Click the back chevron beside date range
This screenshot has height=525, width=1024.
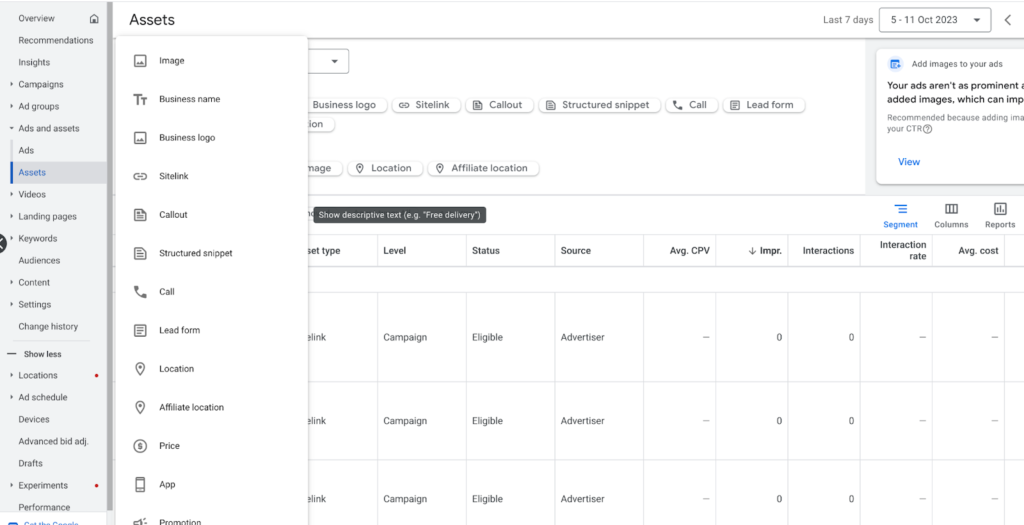(1008, 20)
